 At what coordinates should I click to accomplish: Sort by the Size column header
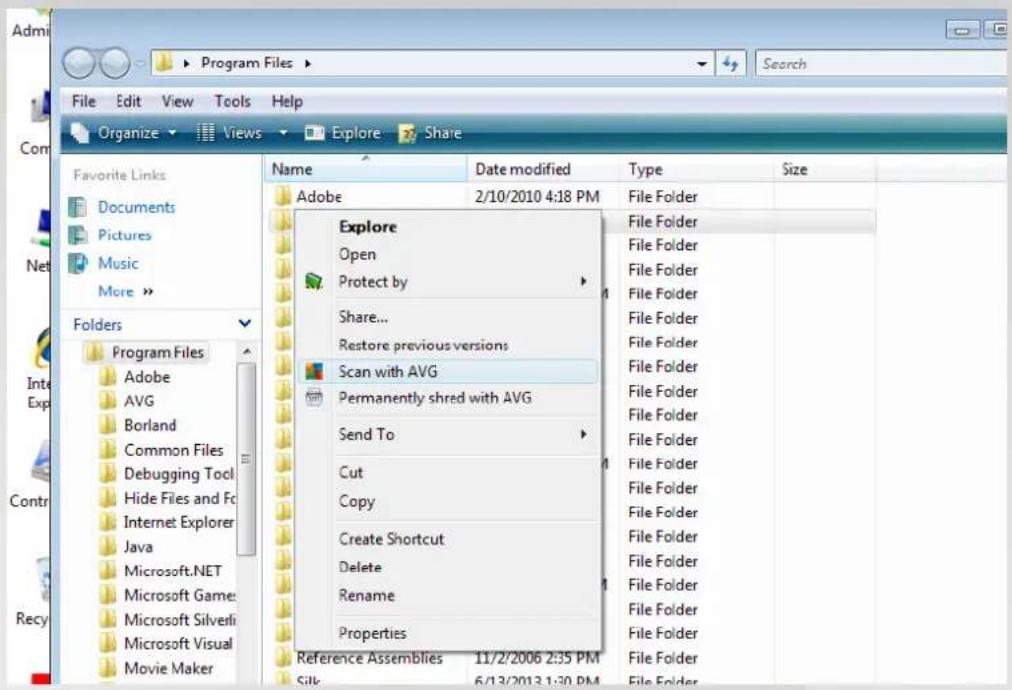(825, 169)
